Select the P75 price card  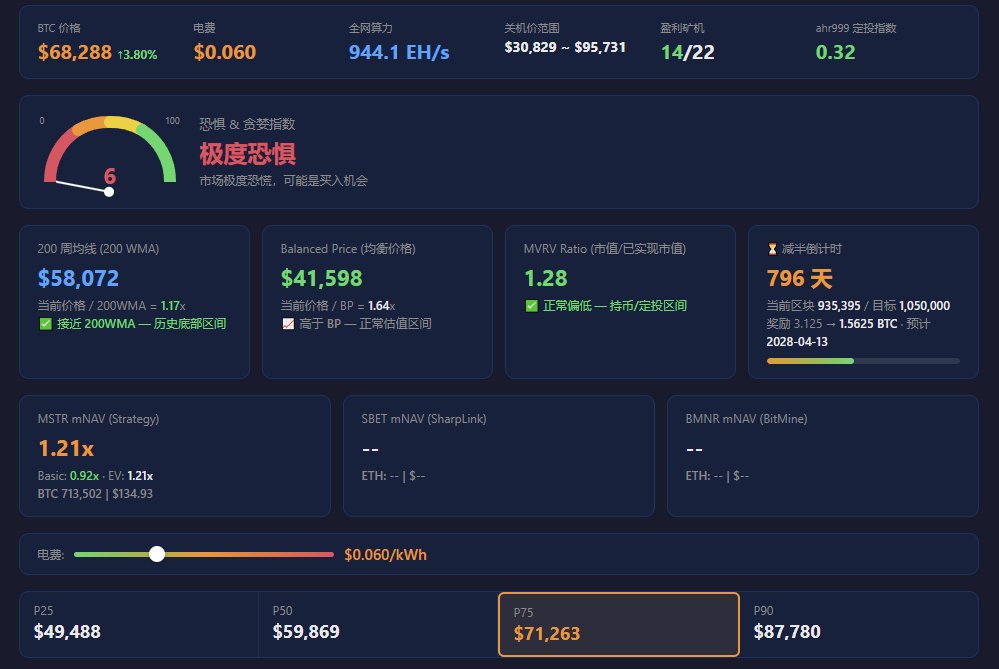[619, 624]
